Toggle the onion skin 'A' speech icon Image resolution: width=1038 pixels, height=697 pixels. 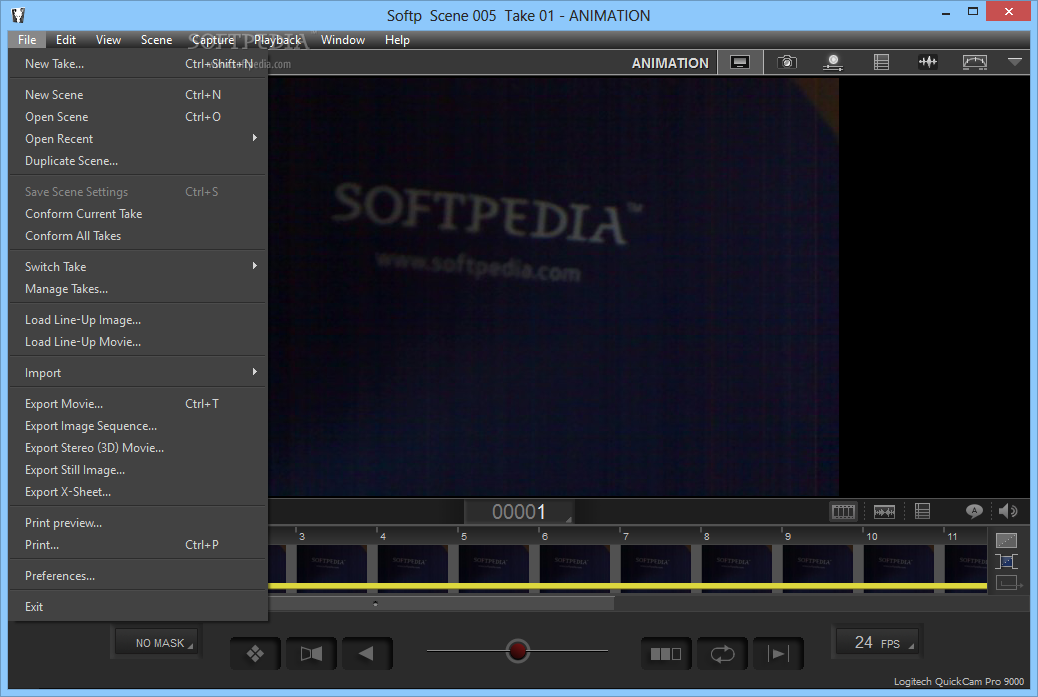[974, 510]
